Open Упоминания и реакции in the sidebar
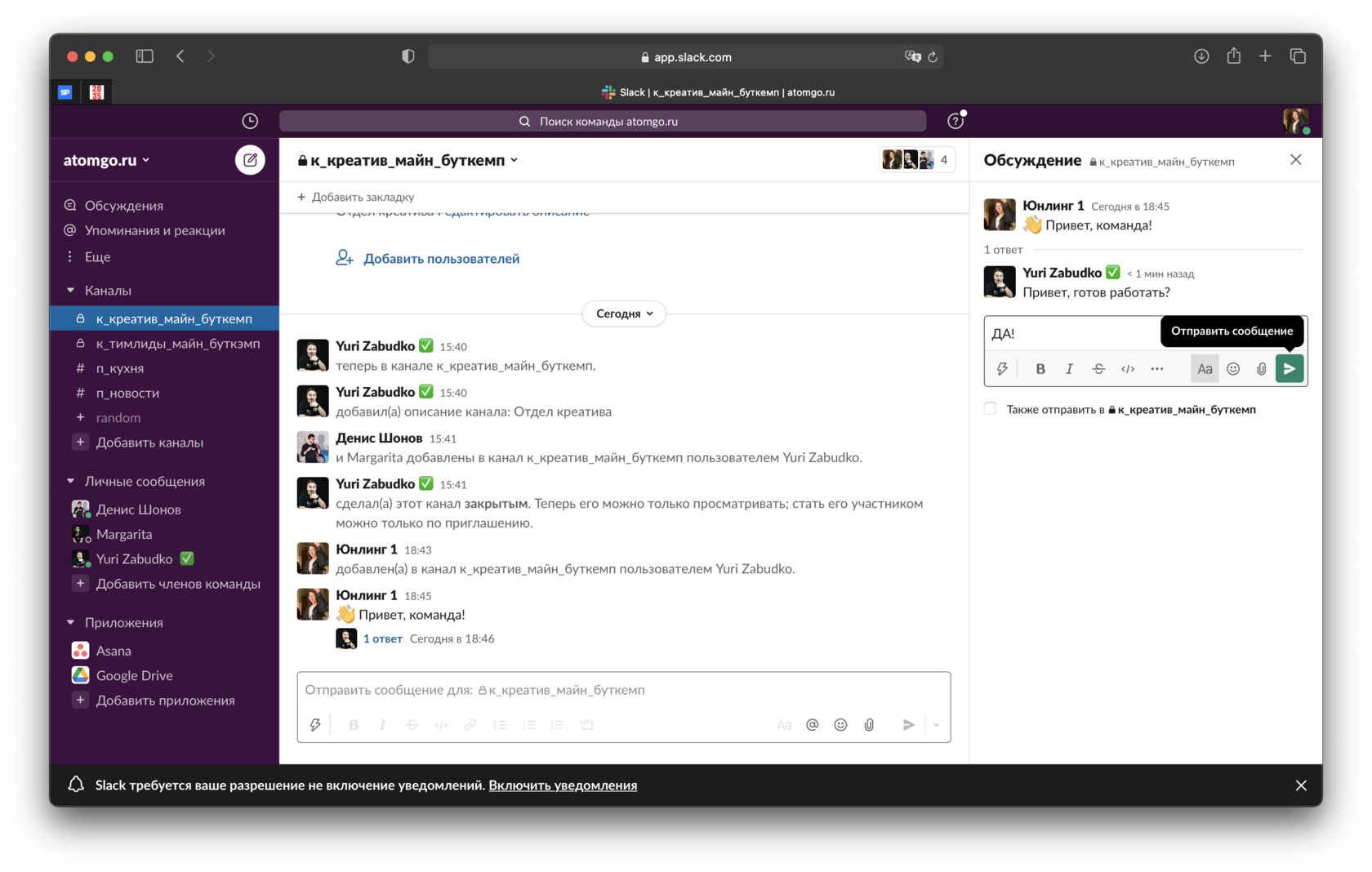This screenshot has width=1372, height=872. [x=164, y=231]
